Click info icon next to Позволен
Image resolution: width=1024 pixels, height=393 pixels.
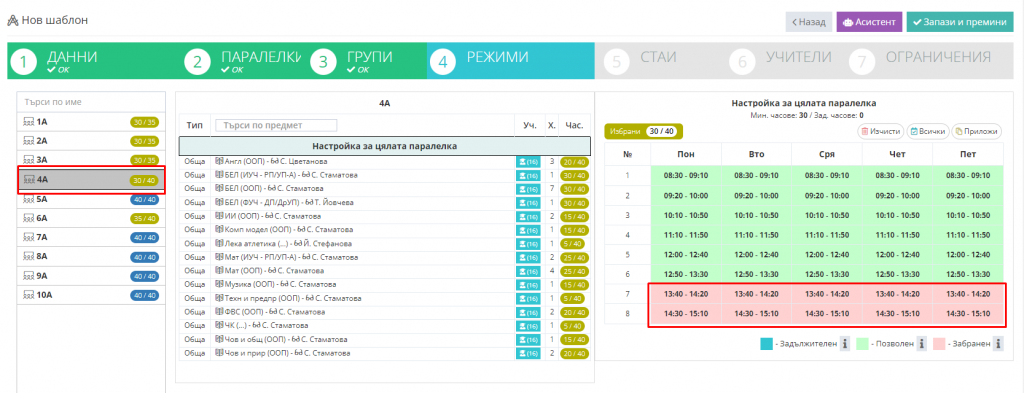[922, 344]
